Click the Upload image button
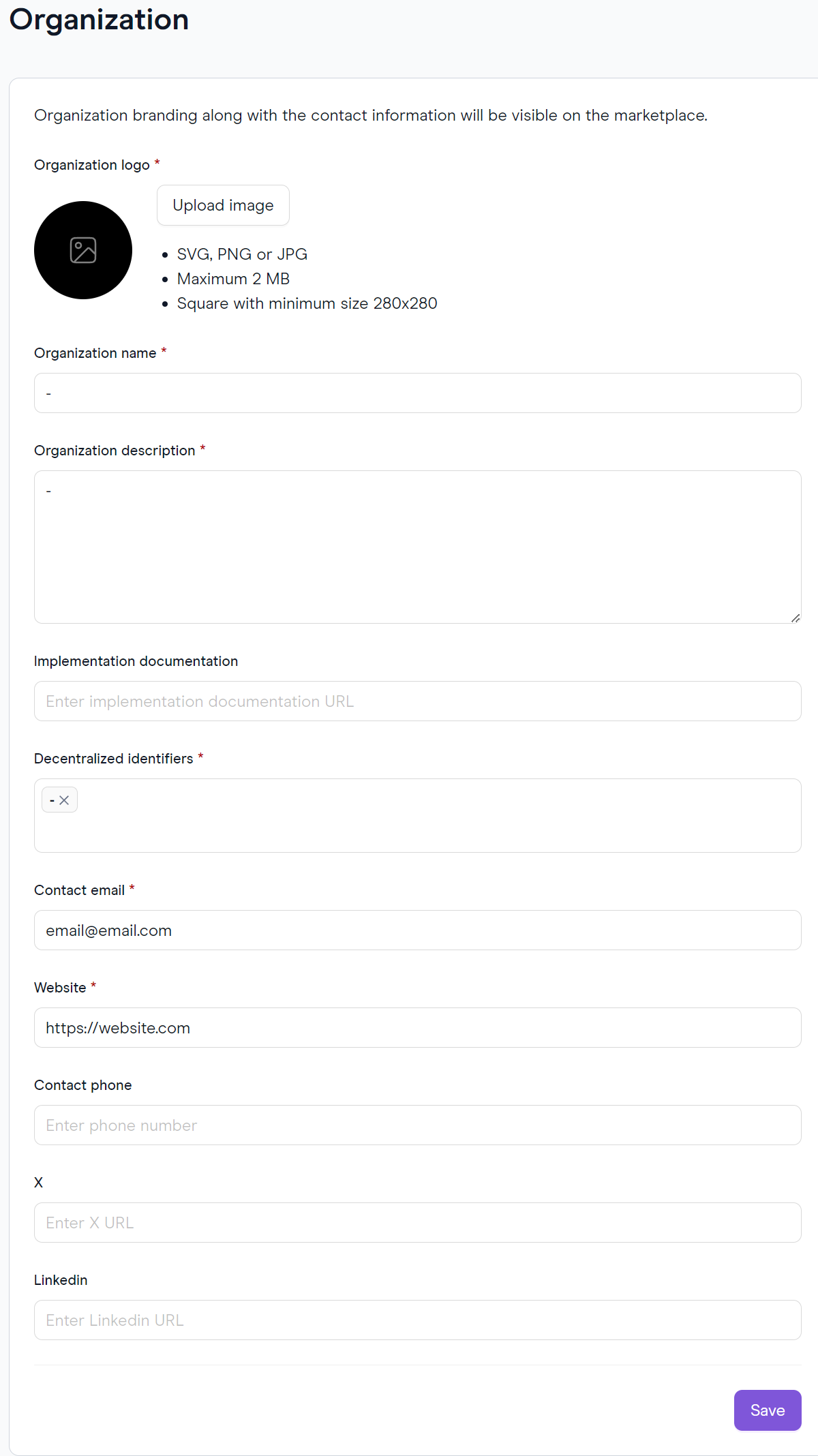The width and height of the screenshot is (818, 1456). (x=223, y=205)
